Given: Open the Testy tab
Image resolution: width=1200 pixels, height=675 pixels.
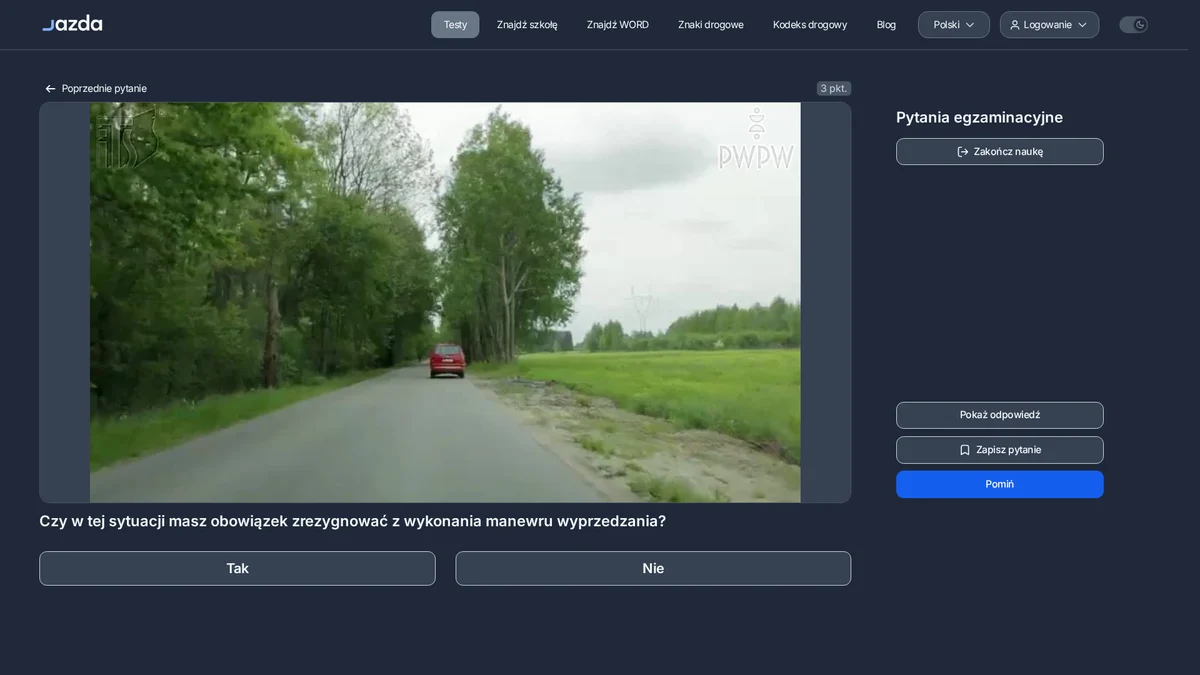Looking at the screenshot, I should (455, 25).
